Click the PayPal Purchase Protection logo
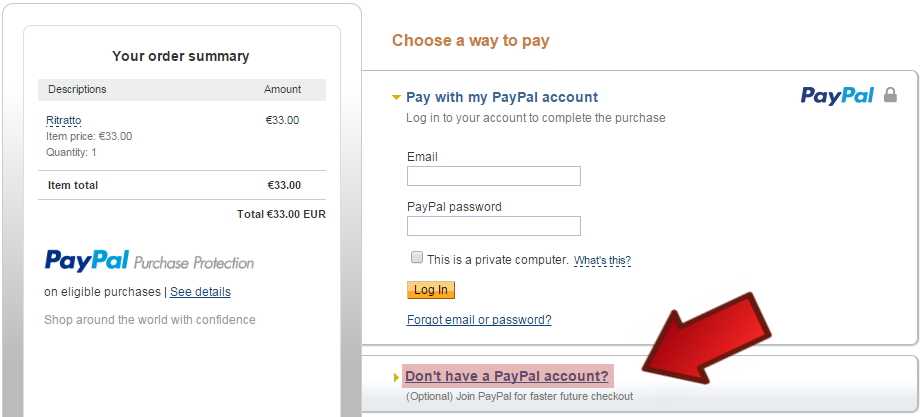The height and width of the screenshot is (417, 922). click(x=149, y=261)
